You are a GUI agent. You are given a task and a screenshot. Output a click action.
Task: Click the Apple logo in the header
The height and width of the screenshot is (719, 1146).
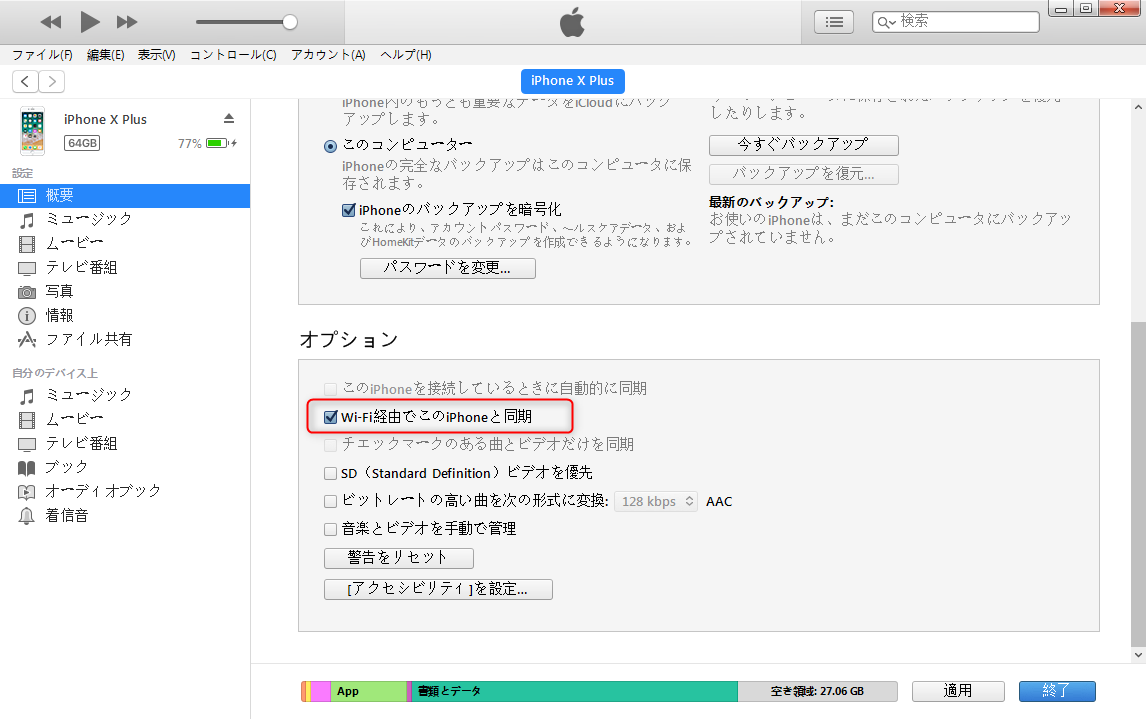[x=572, y=22]
